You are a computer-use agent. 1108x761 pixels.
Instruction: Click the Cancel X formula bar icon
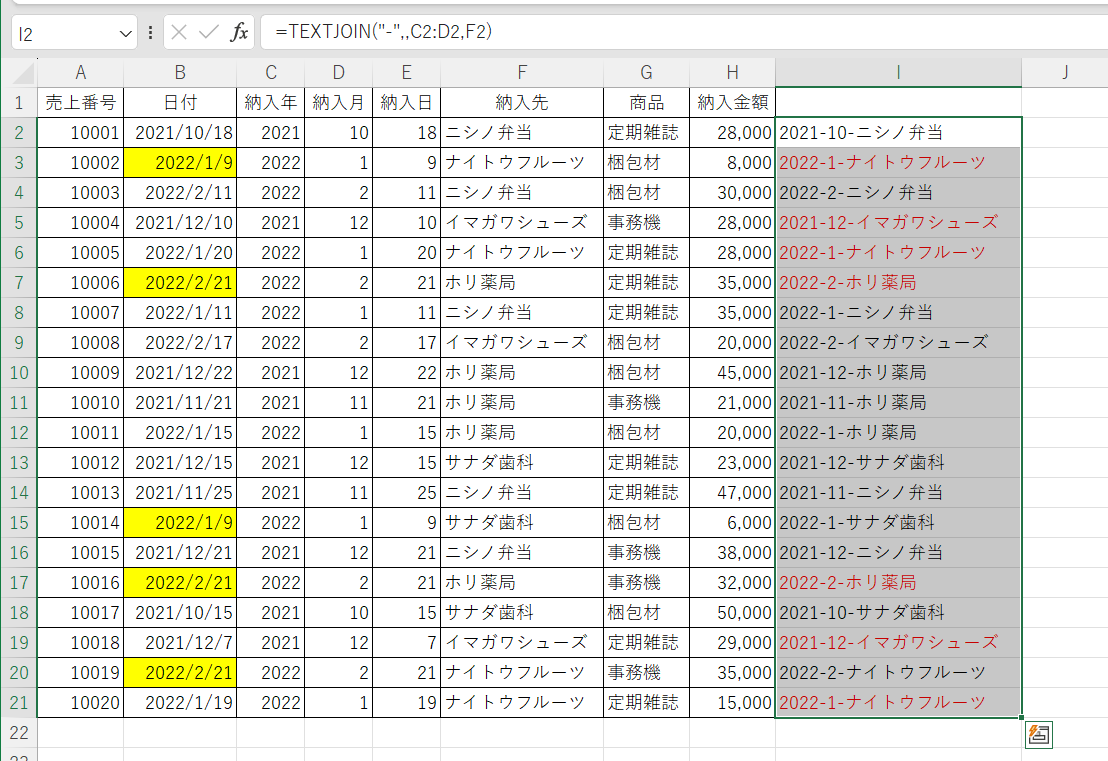(x=179, y=32)
